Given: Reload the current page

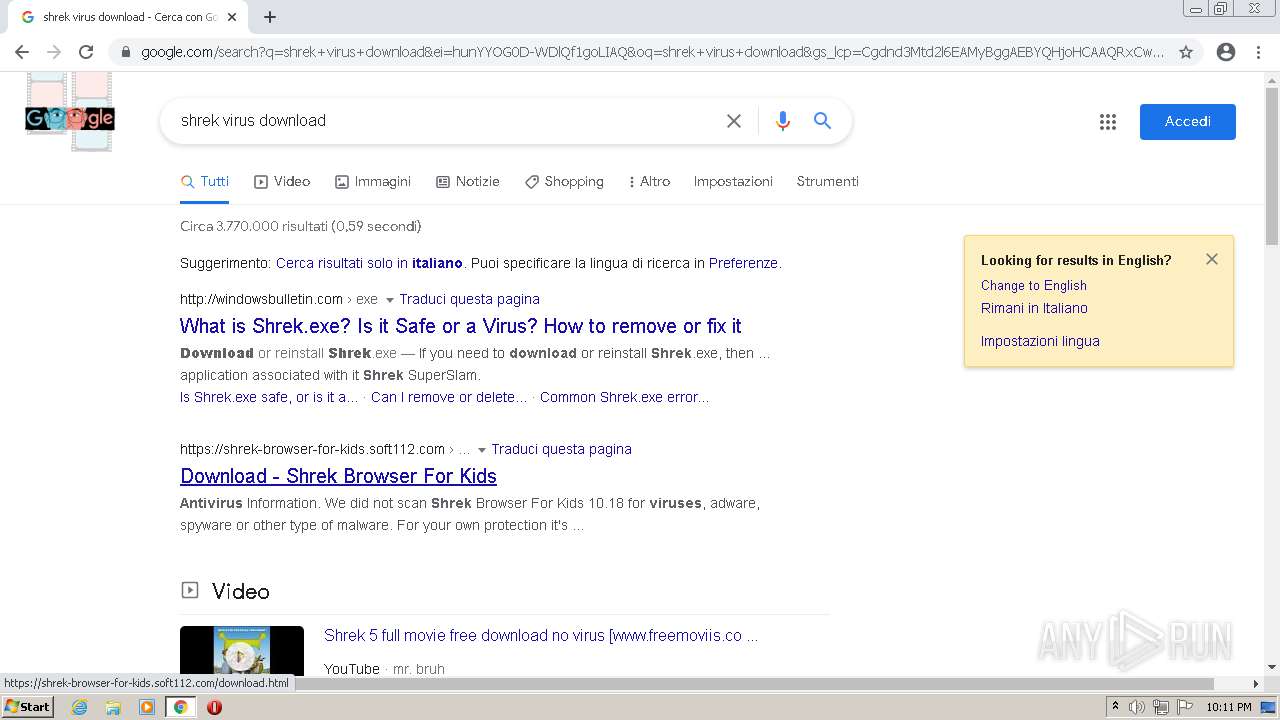Looking at the screenshot, I should pos(86,52).
